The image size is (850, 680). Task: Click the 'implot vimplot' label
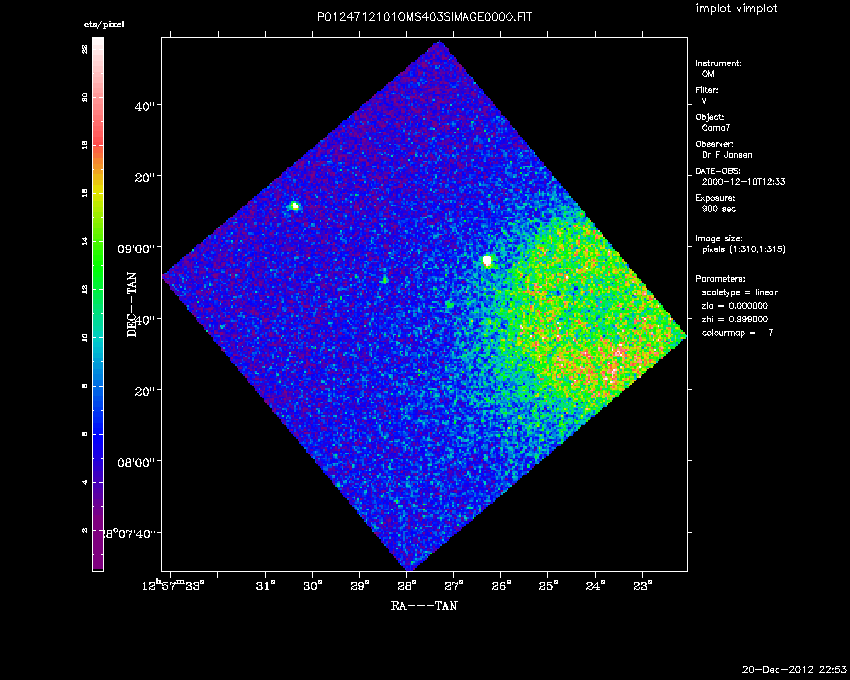tap(738, 9)
